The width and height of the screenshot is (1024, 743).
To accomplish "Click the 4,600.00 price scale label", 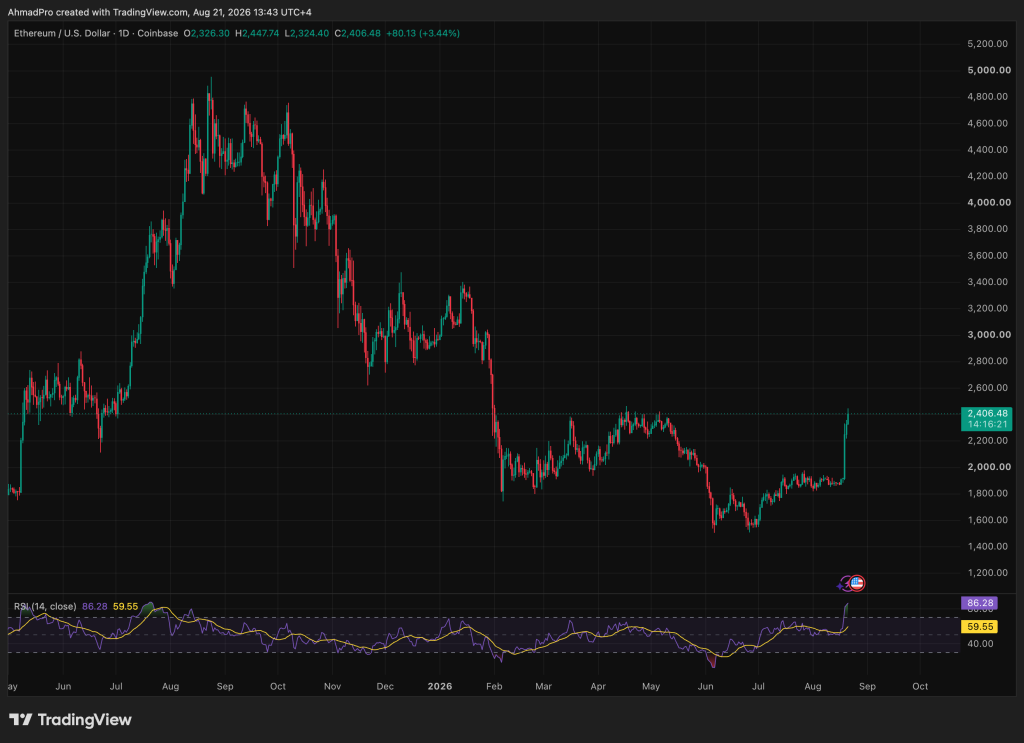I will [989, 123].
